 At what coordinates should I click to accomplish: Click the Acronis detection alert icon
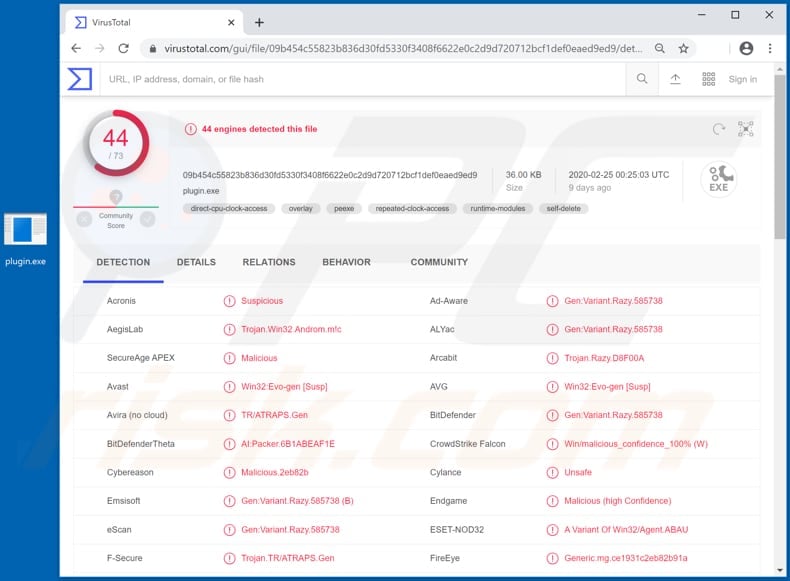pos(229,301)
